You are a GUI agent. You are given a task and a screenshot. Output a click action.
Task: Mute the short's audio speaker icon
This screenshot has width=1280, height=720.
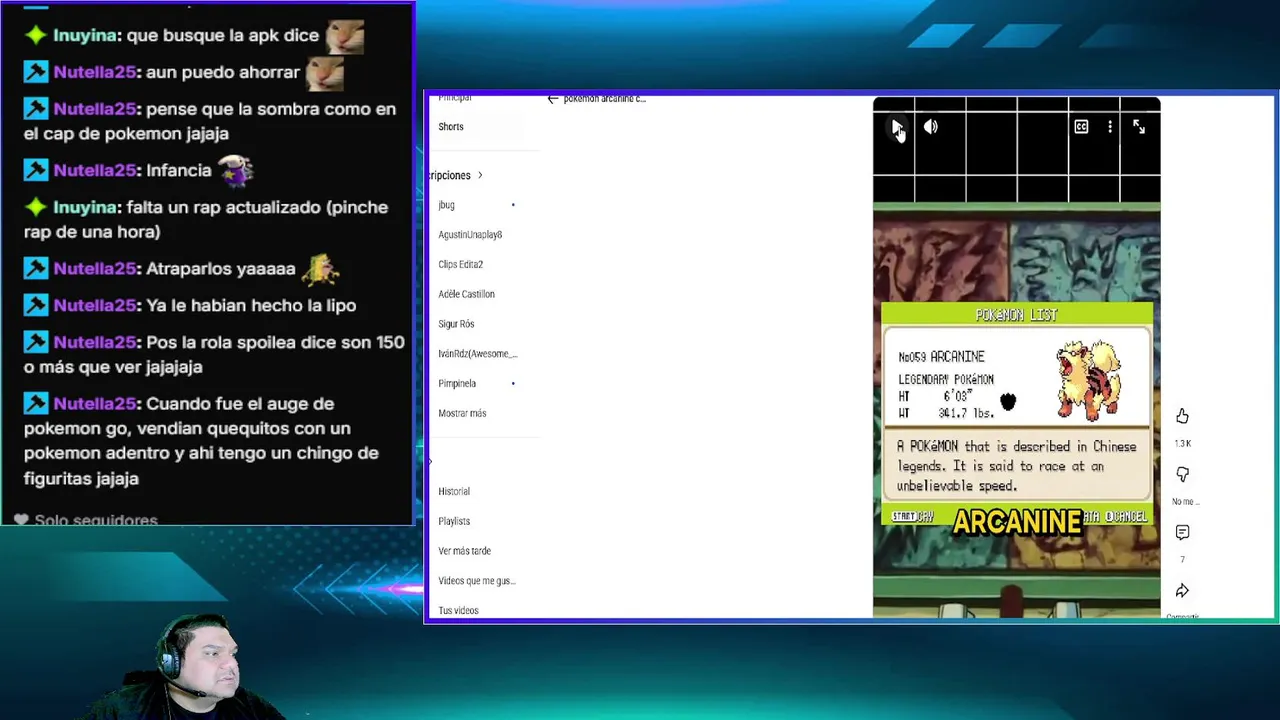(x=931, y=127)
